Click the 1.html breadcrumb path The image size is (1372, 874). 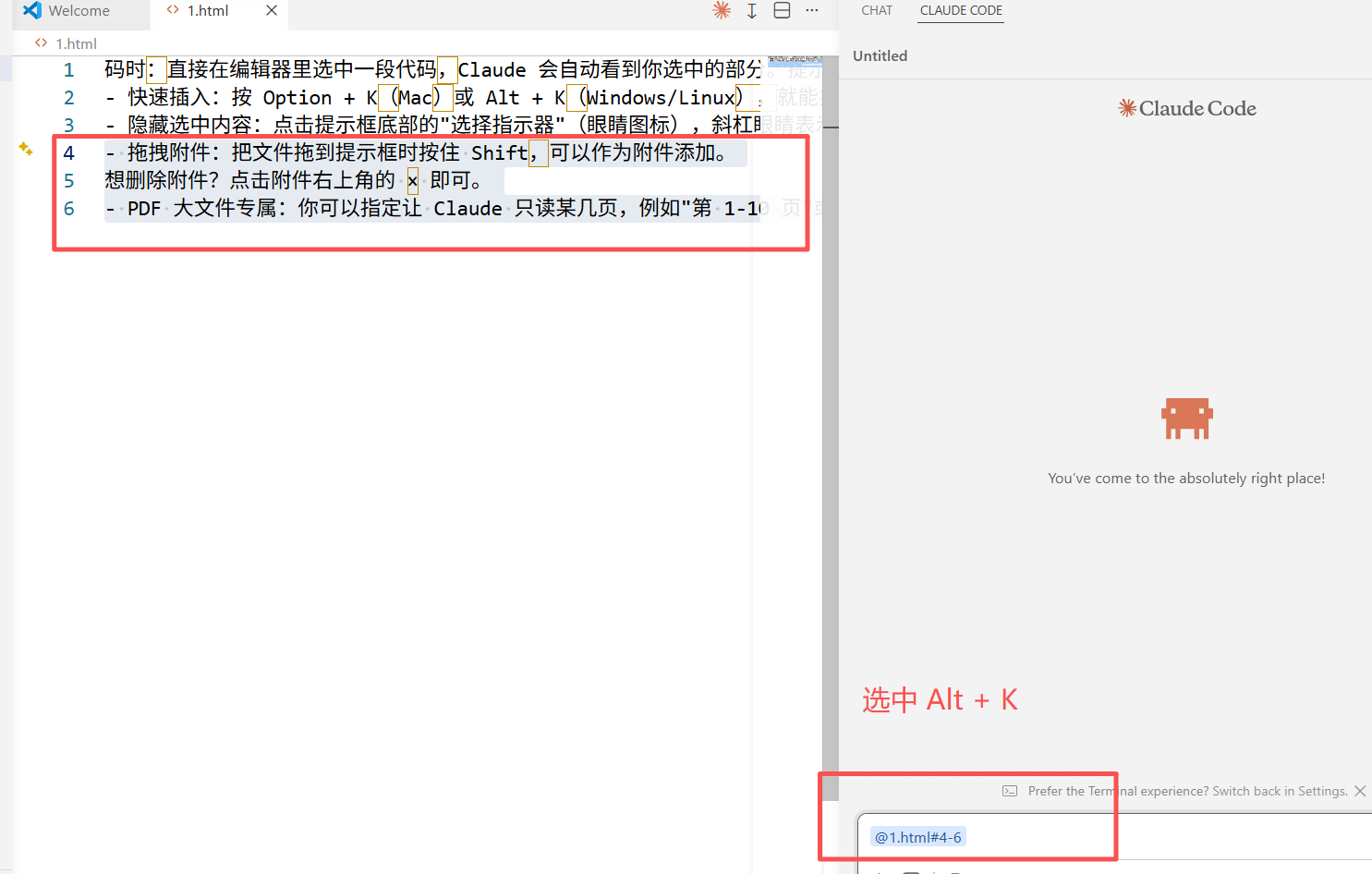pos(76,43)
